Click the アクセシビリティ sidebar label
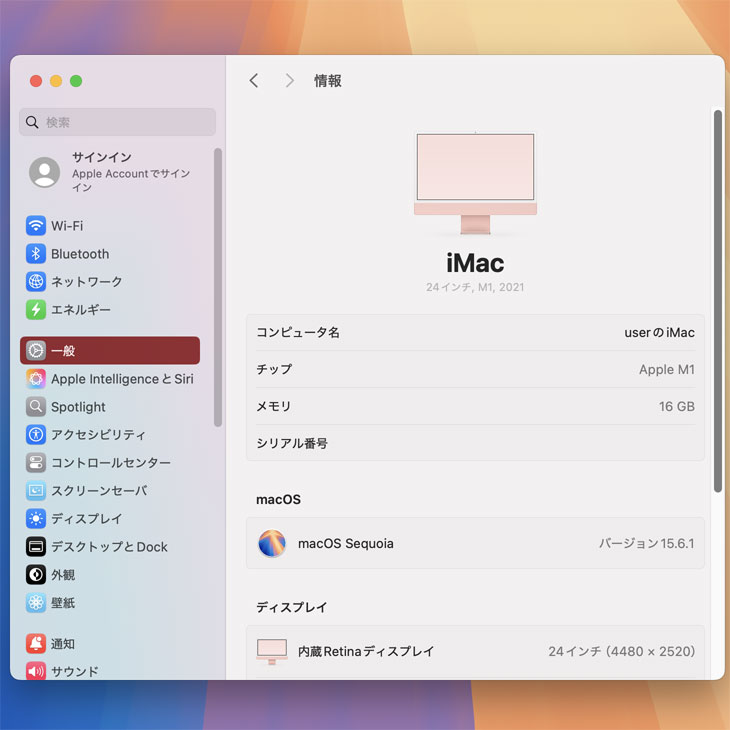The height and width of the screenshot is (730, 730). (x=98, y=434)
